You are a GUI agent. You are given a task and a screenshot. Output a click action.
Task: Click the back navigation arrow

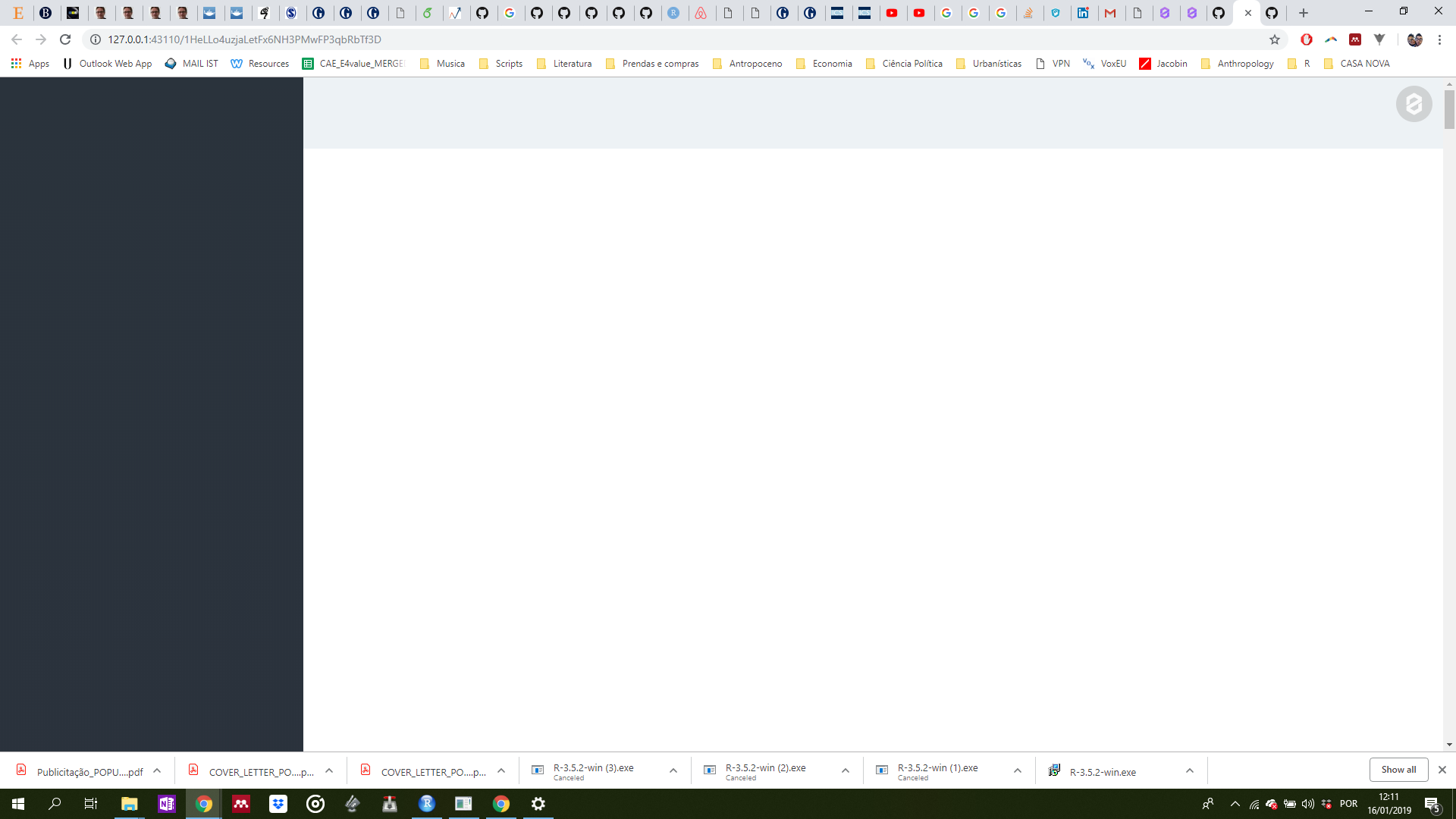16,39
